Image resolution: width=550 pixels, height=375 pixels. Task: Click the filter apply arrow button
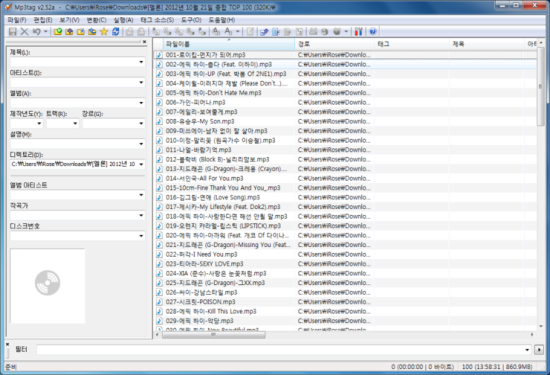tap(539, 350)
